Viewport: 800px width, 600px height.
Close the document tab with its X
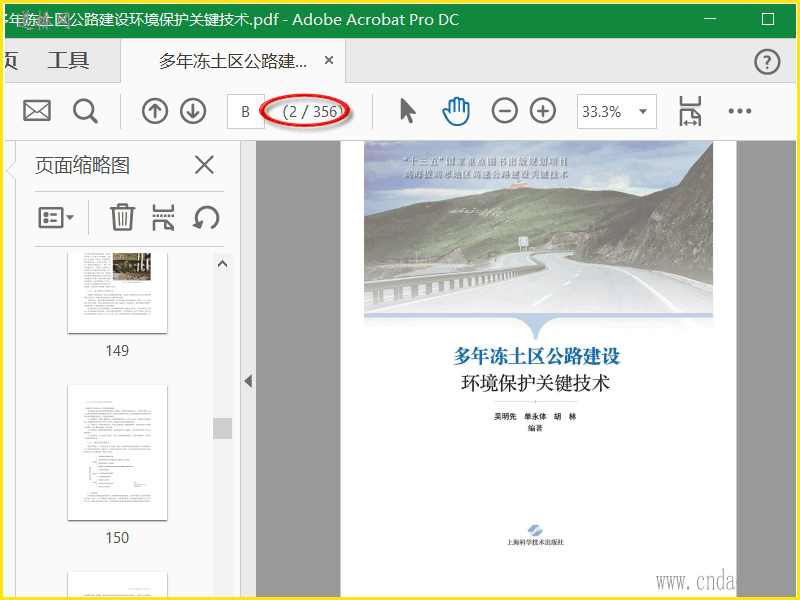[x=329, y=60]
